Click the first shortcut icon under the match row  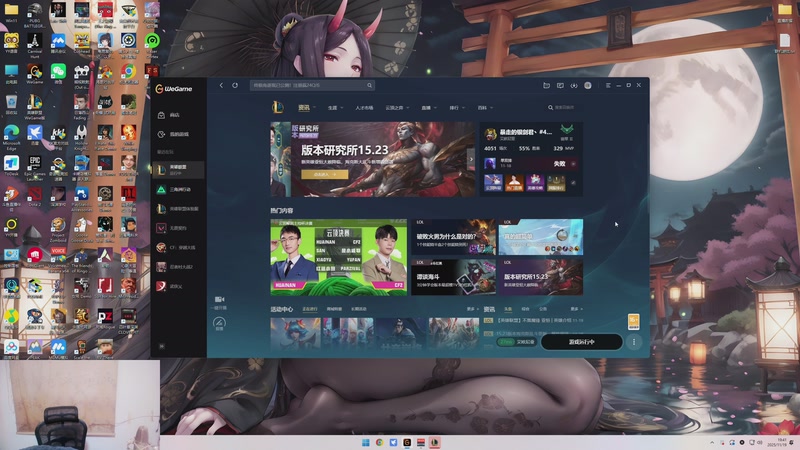tap(493, 183)
